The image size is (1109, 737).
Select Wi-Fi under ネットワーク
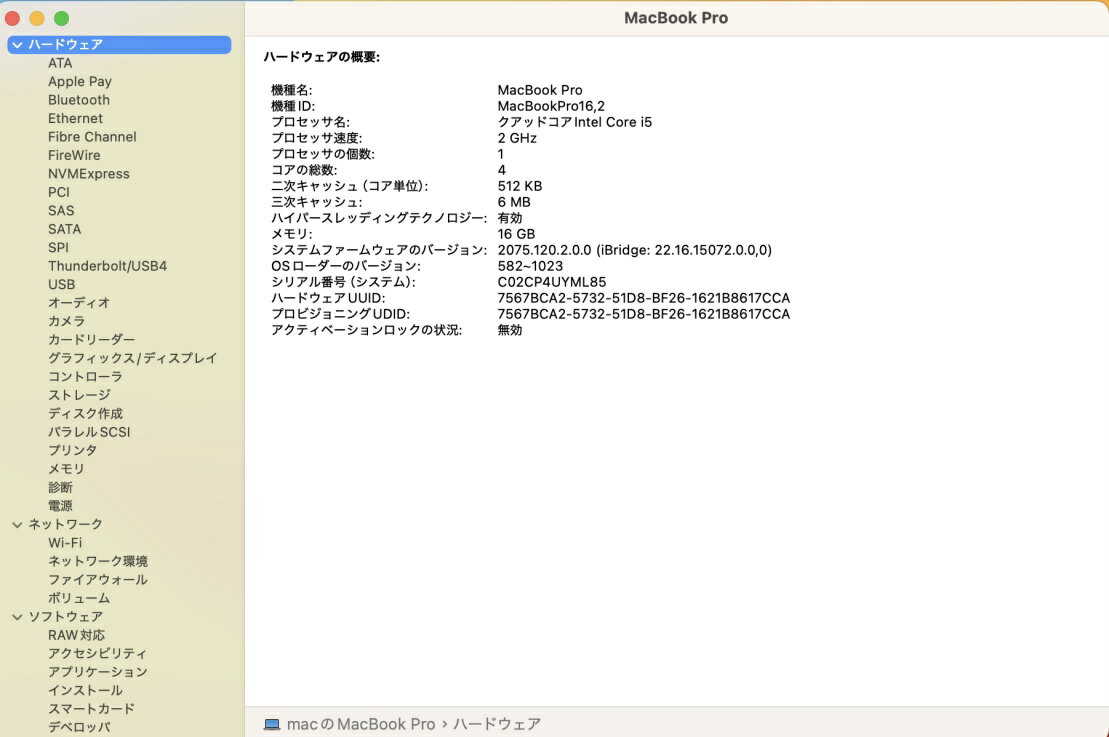(65, 543)
